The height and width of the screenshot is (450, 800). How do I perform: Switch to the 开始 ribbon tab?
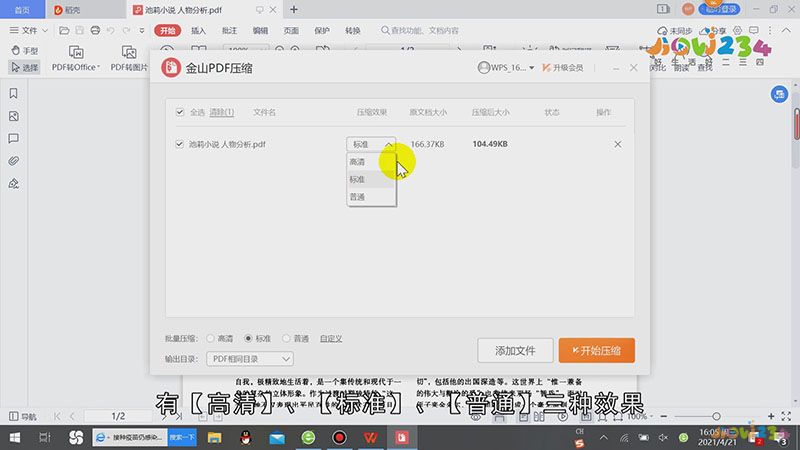pos(167,31)
